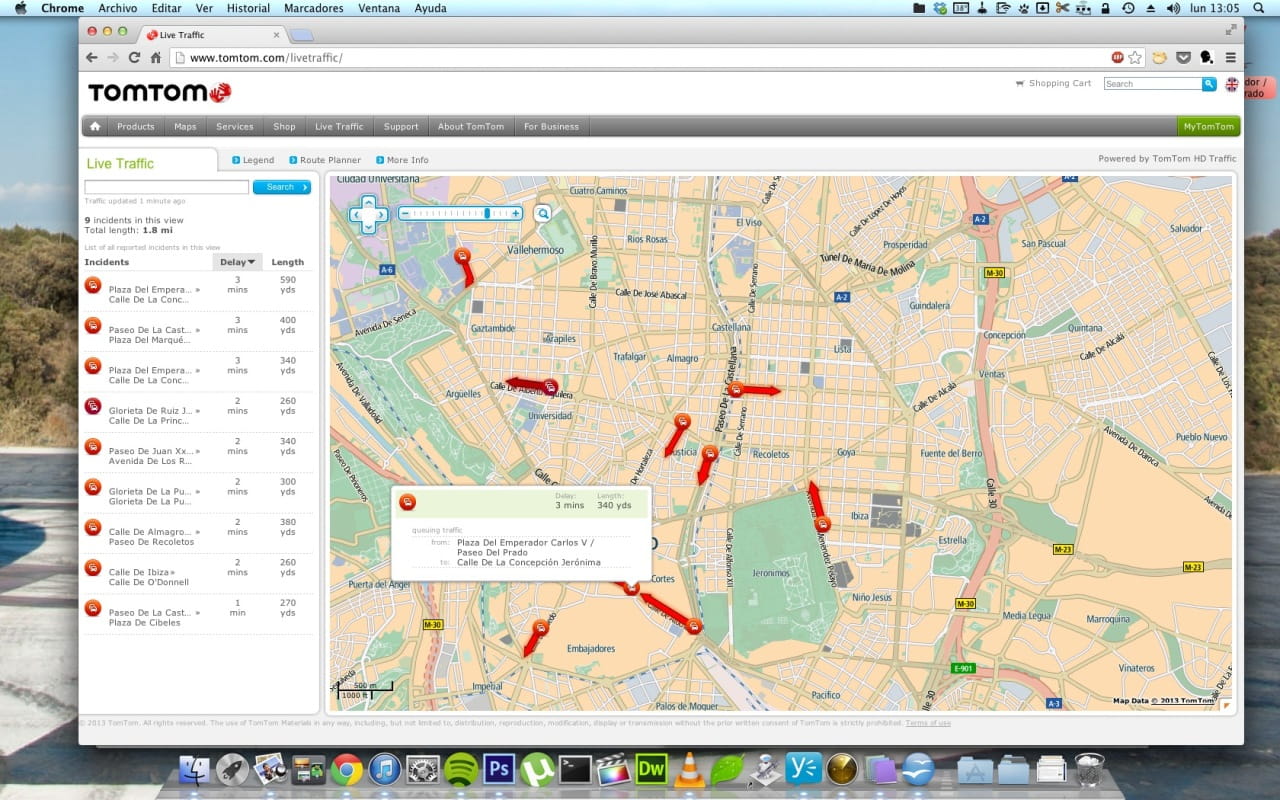Screen dimensions: 1280x800
Task: Click the map zoom-in plus button
Action: tap(516, 213)
